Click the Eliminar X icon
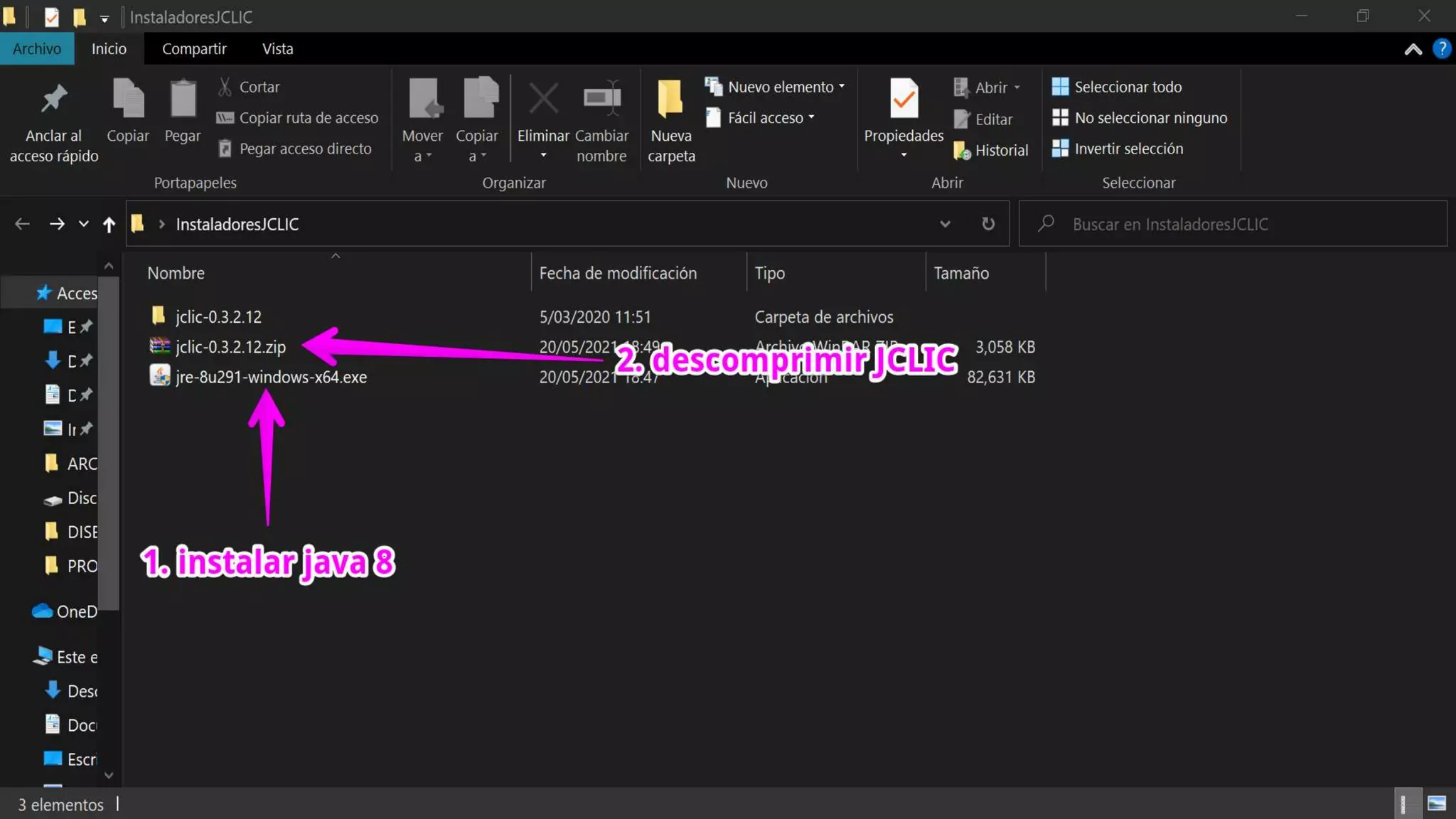The height and width of the screenshot is (819, 1456). pyautogui.click(x=543, y=100)
